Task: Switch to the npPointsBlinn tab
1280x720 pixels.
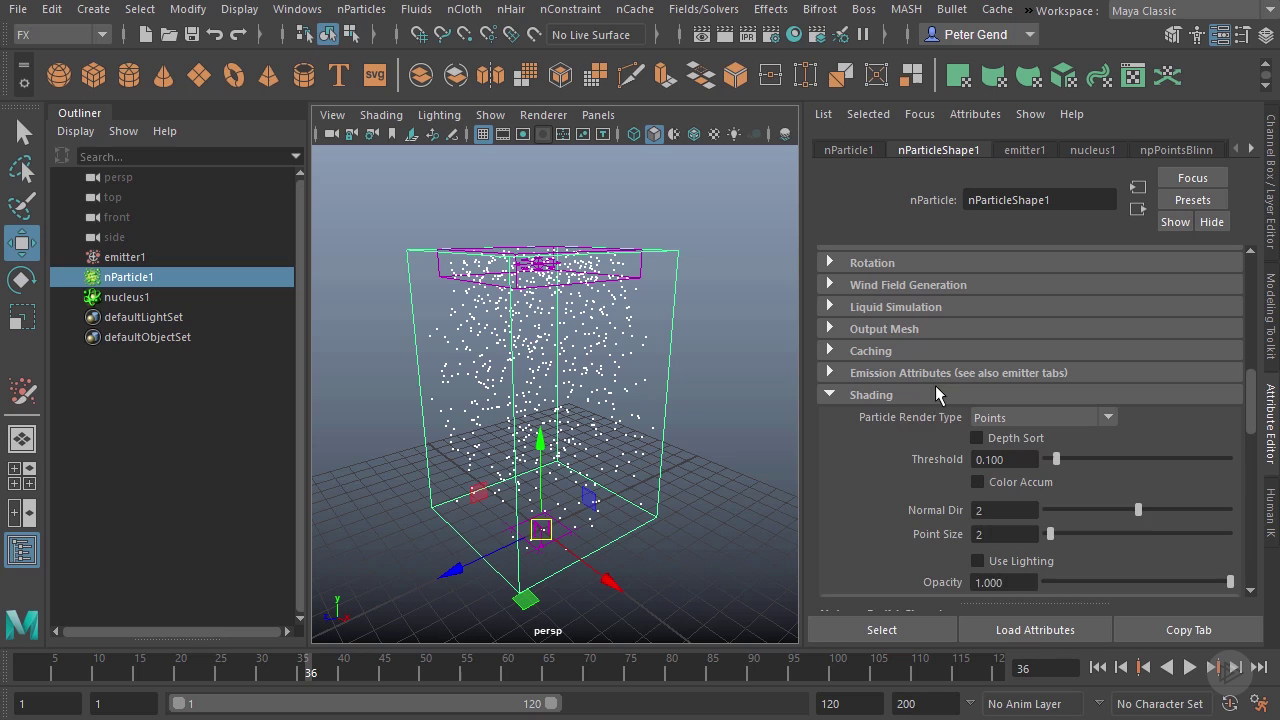Action: tap(1176, 150)
